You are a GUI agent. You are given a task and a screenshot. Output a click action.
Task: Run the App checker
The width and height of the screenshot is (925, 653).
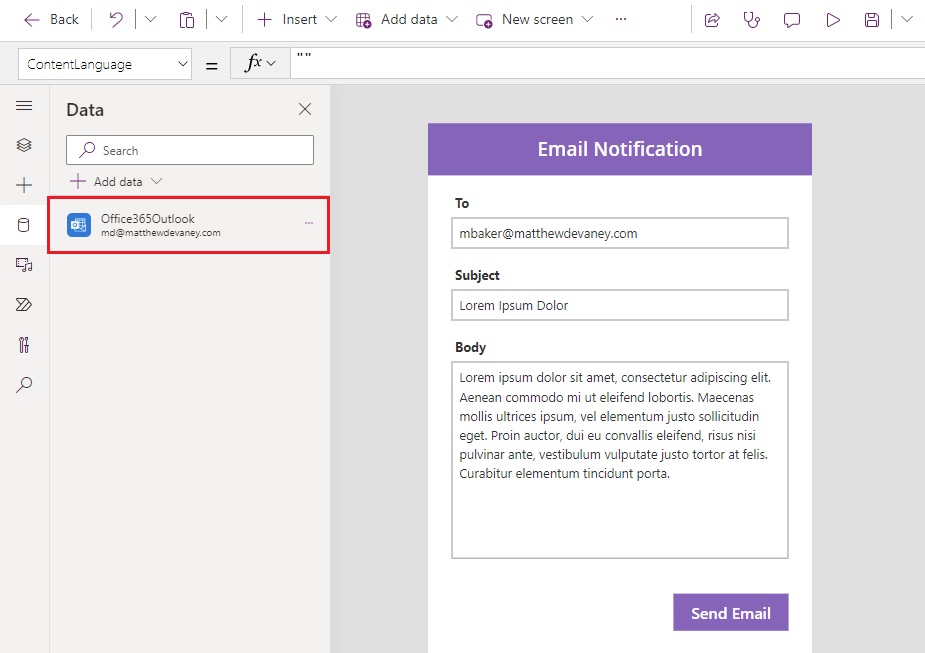pos(752,19)
